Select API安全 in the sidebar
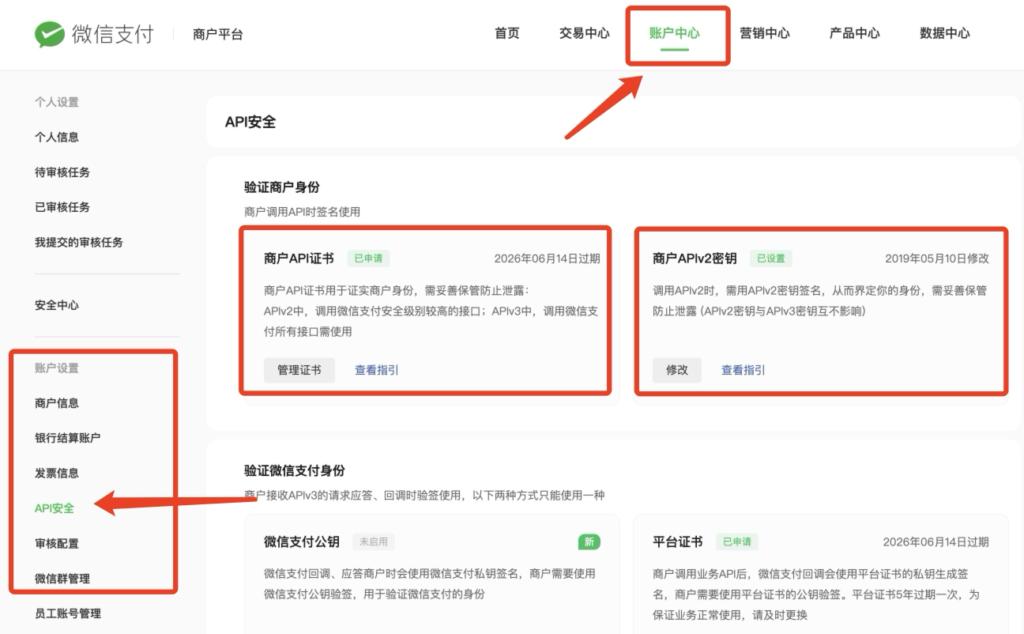The image size is (1024, 634). (54, 508)
